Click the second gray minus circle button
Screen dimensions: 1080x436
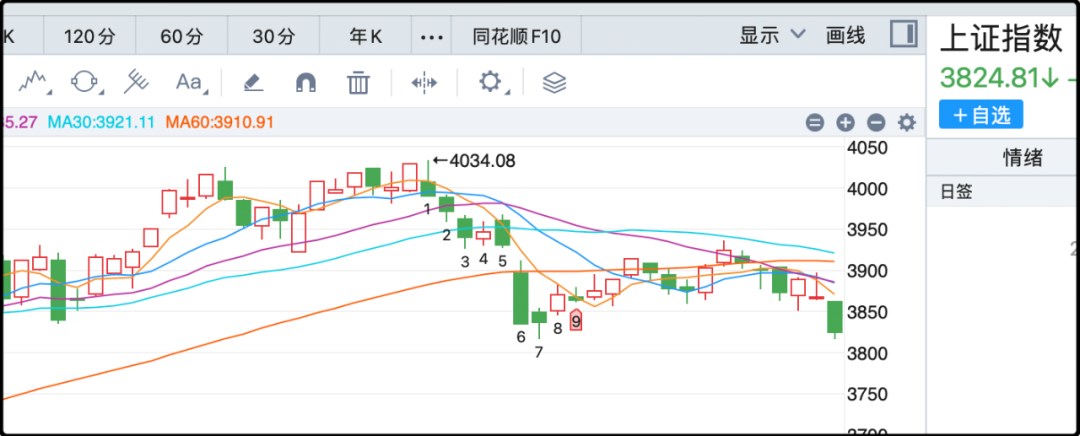pos(876,123)
